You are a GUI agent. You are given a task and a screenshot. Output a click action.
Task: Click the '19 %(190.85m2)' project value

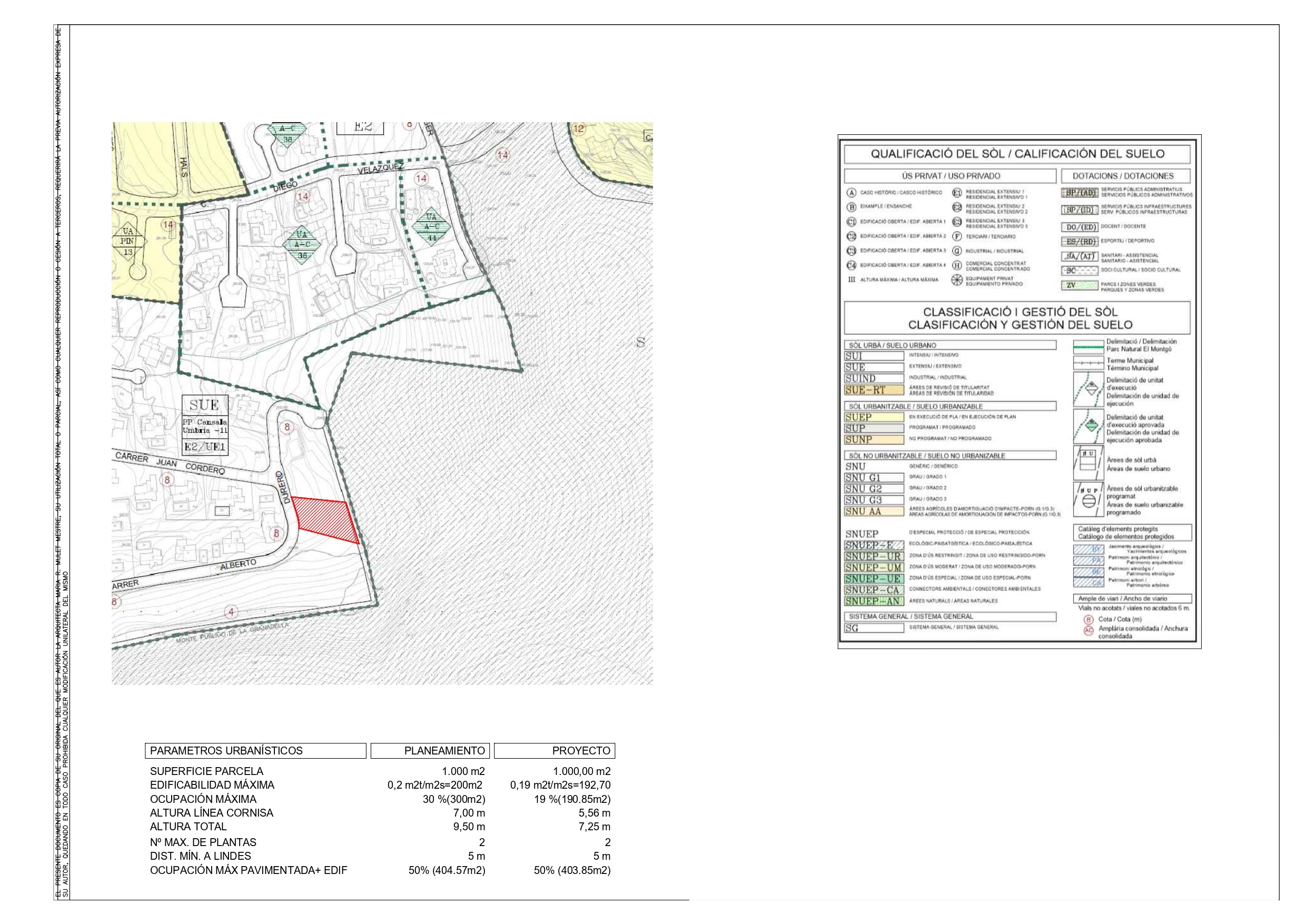572,799
